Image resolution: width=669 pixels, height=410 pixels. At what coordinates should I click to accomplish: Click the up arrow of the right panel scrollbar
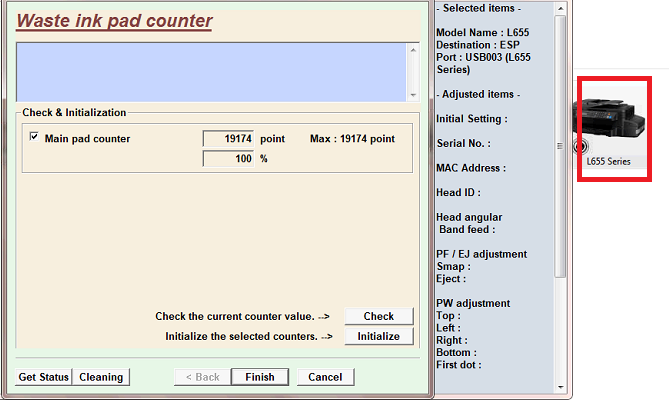(x=560, y=8)
